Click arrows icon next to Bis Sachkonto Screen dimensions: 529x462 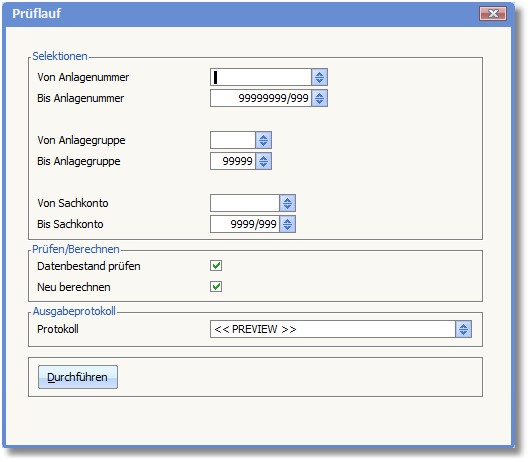(287, 224)
